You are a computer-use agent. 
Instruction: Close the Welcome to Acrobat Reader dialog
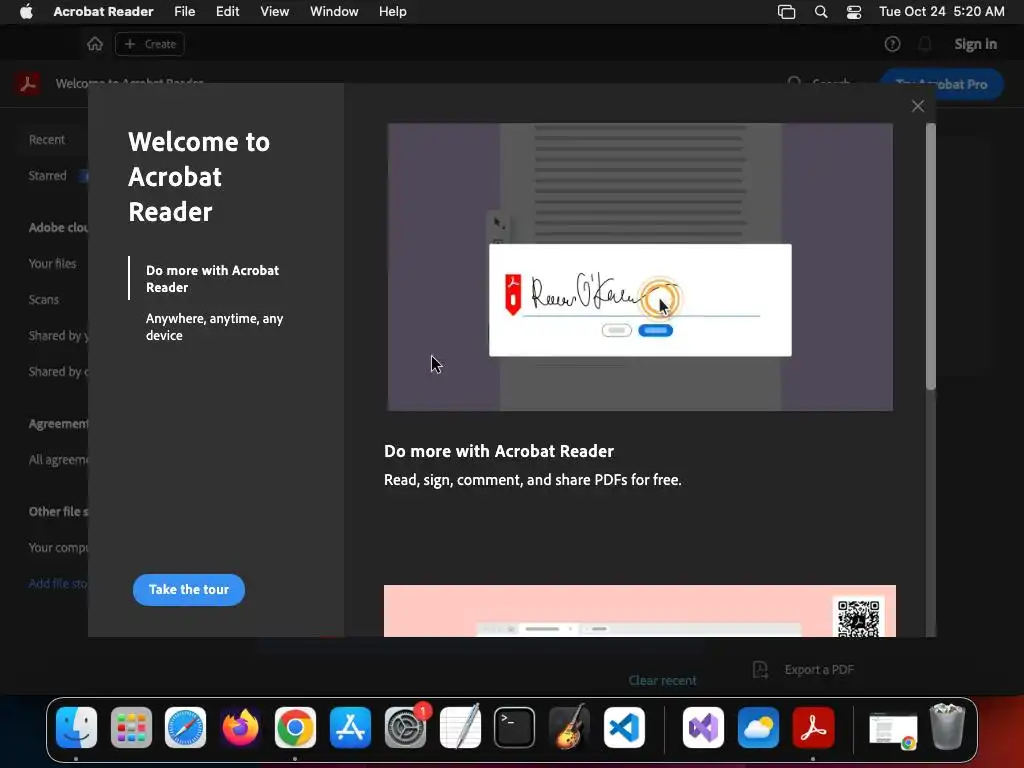[918, 106]
